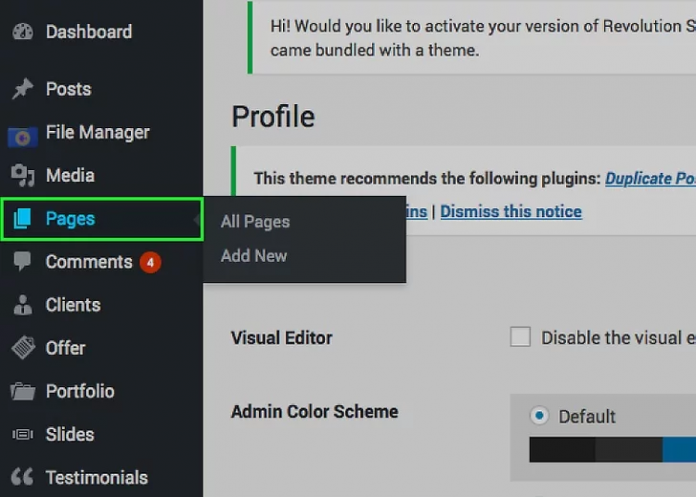Select the Default color scheme radio button

[x=540, y=416]
